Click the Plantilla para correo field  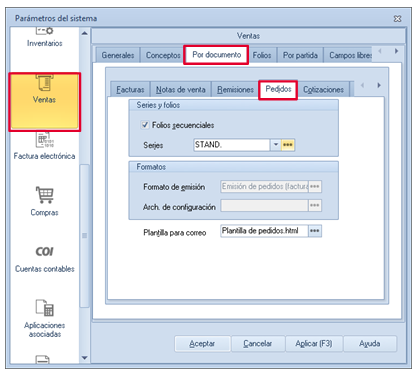point(264,231)
